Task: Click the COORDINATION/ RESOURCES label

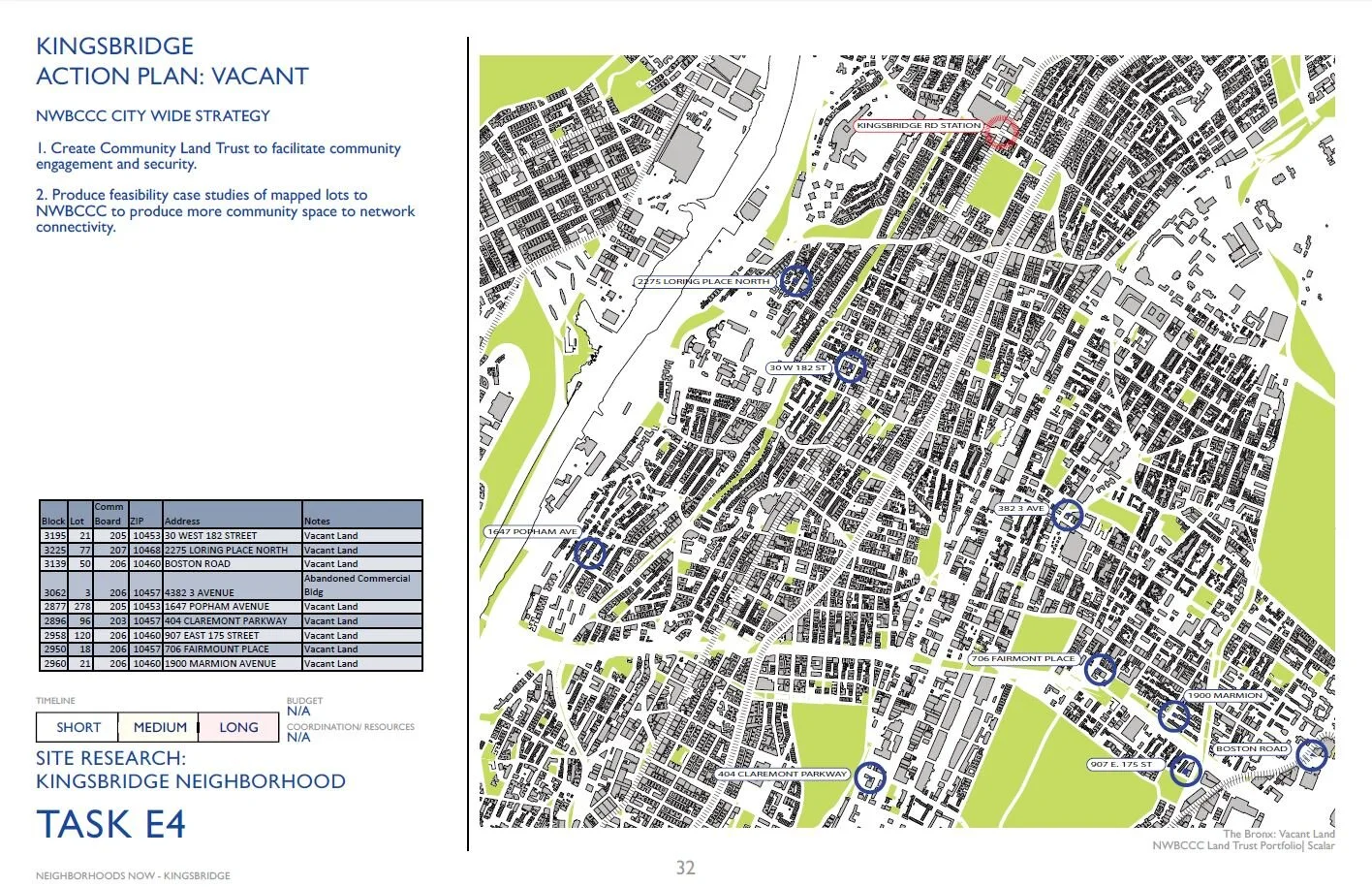Action: click(x=351, y=726)
